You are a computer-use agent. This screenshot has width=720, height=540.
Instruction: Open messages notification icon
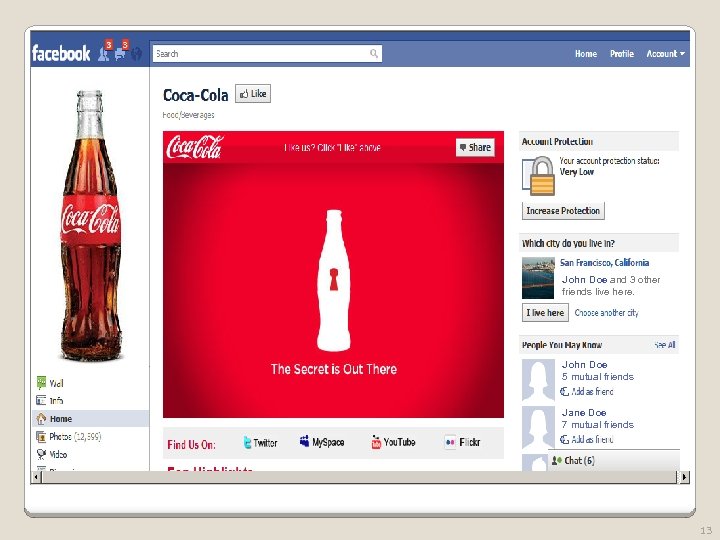coord(120,54)
